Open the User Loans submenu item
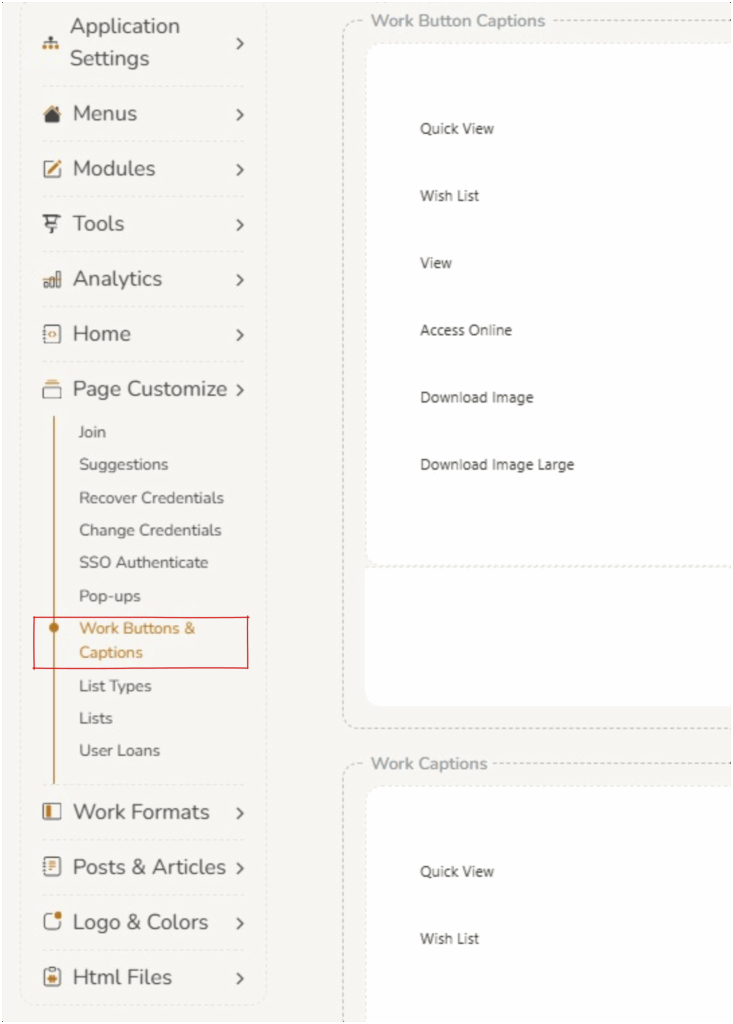 pos(119,751)
